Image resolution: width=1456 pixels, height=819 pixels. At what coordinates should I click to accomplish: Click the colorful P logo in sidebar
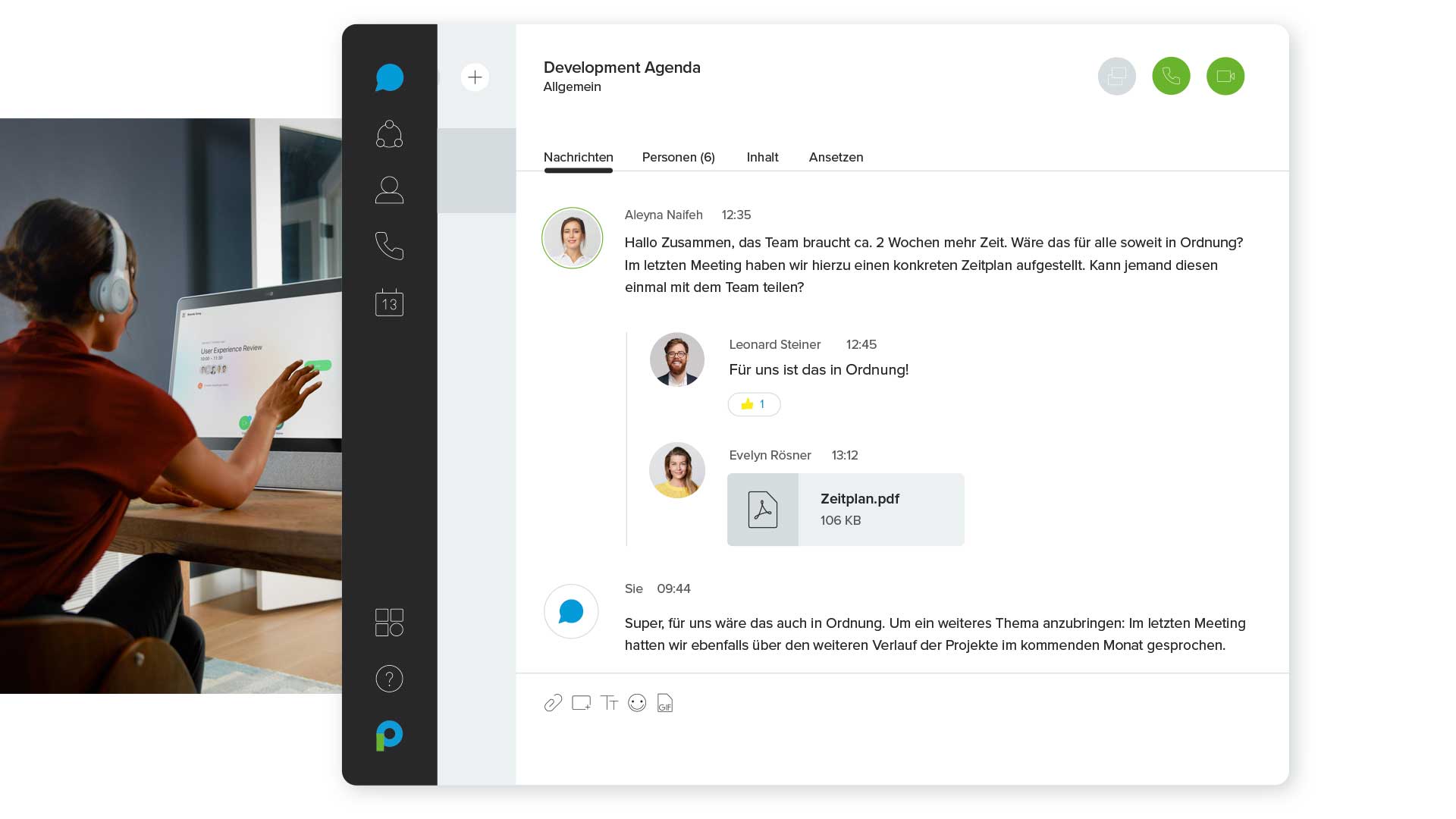click(389, 735)
